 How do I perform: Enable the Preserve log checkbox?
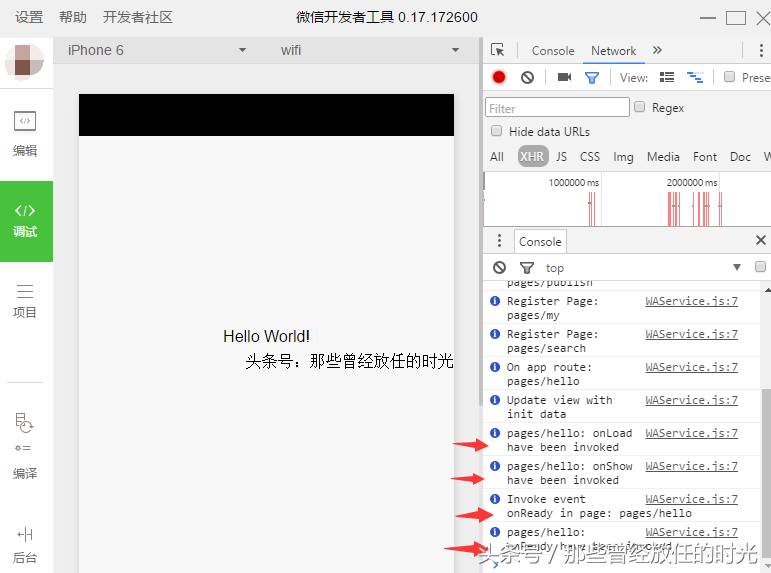point(730,77)
